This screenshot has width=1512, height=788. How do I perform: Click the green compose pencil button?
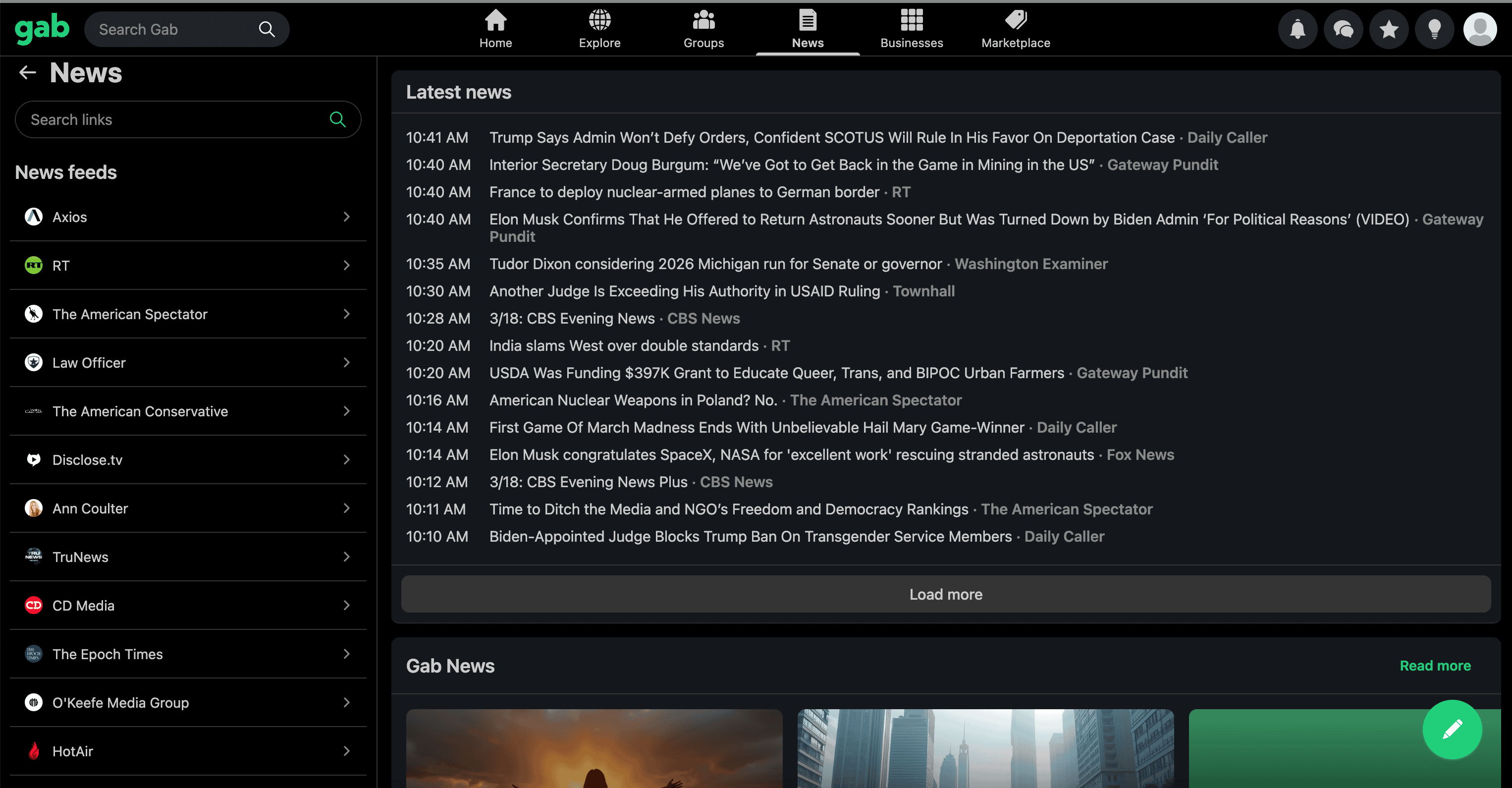(x=1452, y=730)
